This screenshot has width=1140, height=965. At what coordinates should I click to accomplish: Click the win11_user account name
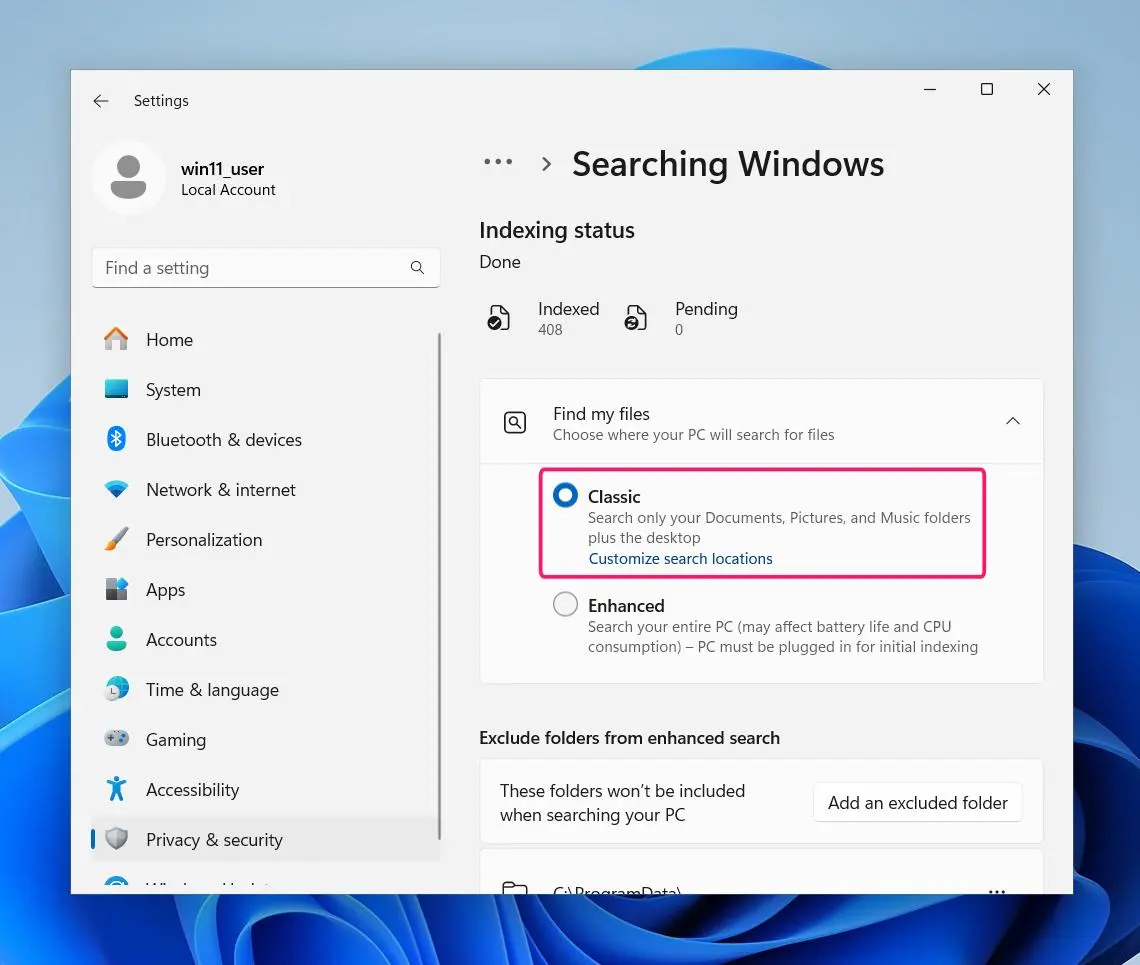tap(222, 169)
